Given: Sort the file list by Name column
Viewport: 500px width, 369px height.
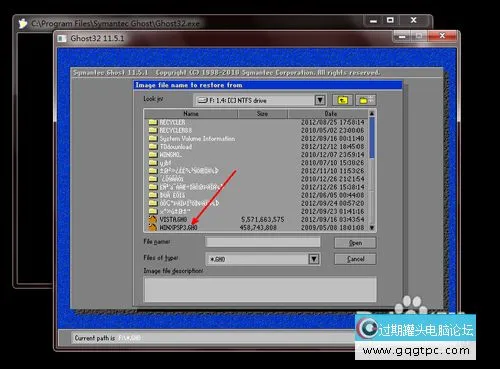Looking at the screenshot, I should point(191,114).
